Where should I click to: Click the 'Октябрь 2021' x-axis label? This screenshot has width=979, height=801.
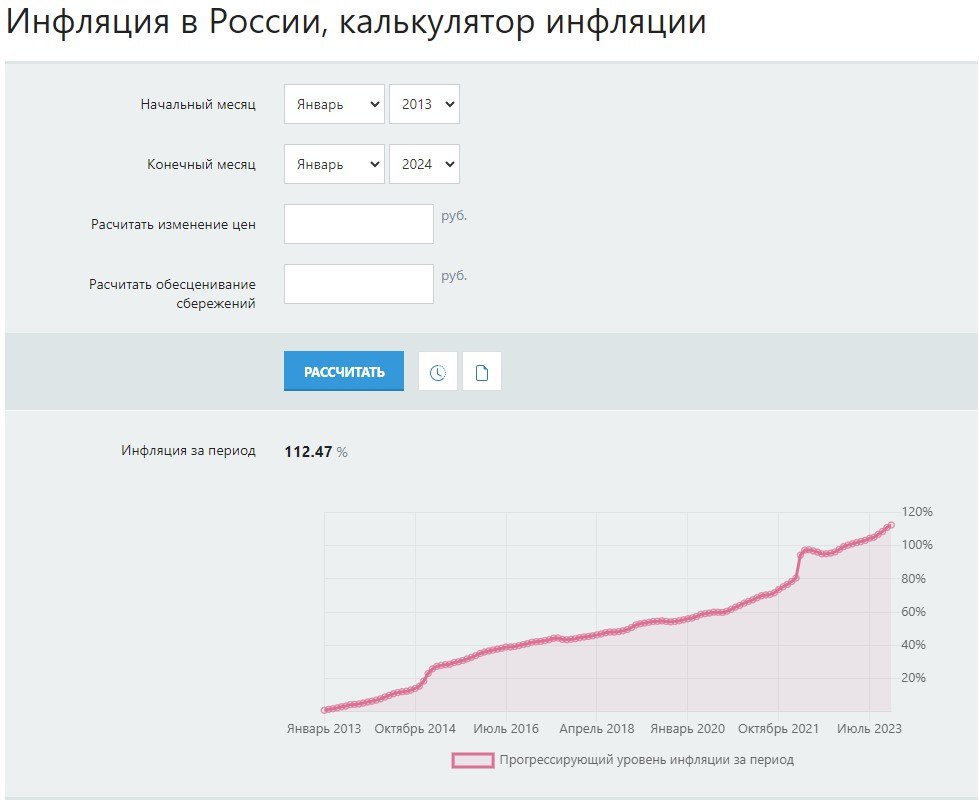click(x=780, y=729)
